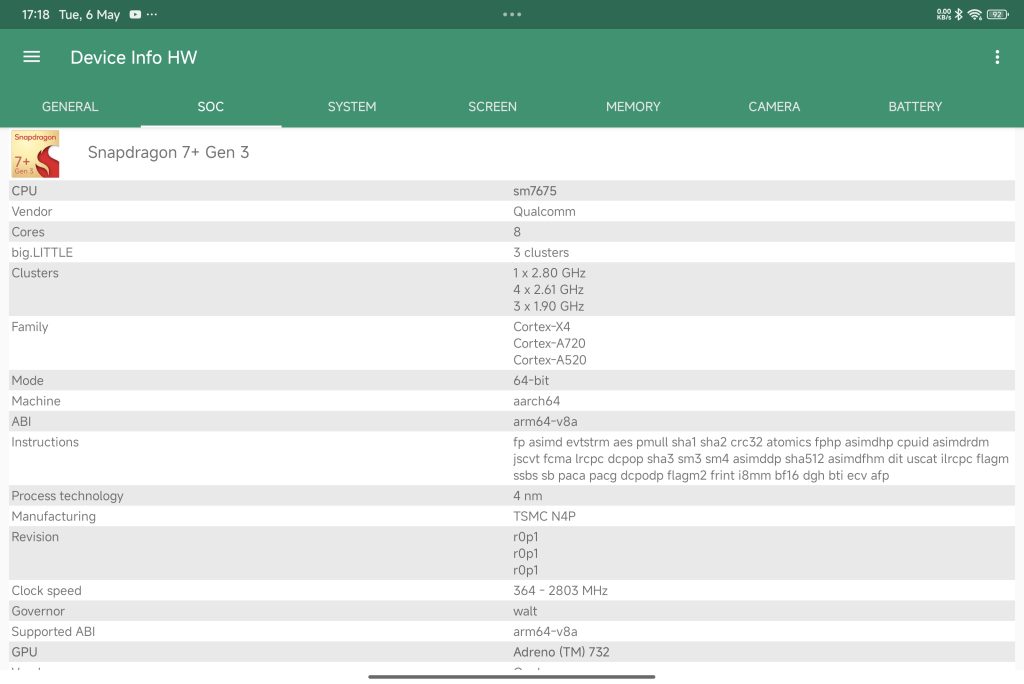Image resolution: width=1024 pixels, height=684 pixels.
Task: Tap the three dots at top center
Action: tap(512, 15)
